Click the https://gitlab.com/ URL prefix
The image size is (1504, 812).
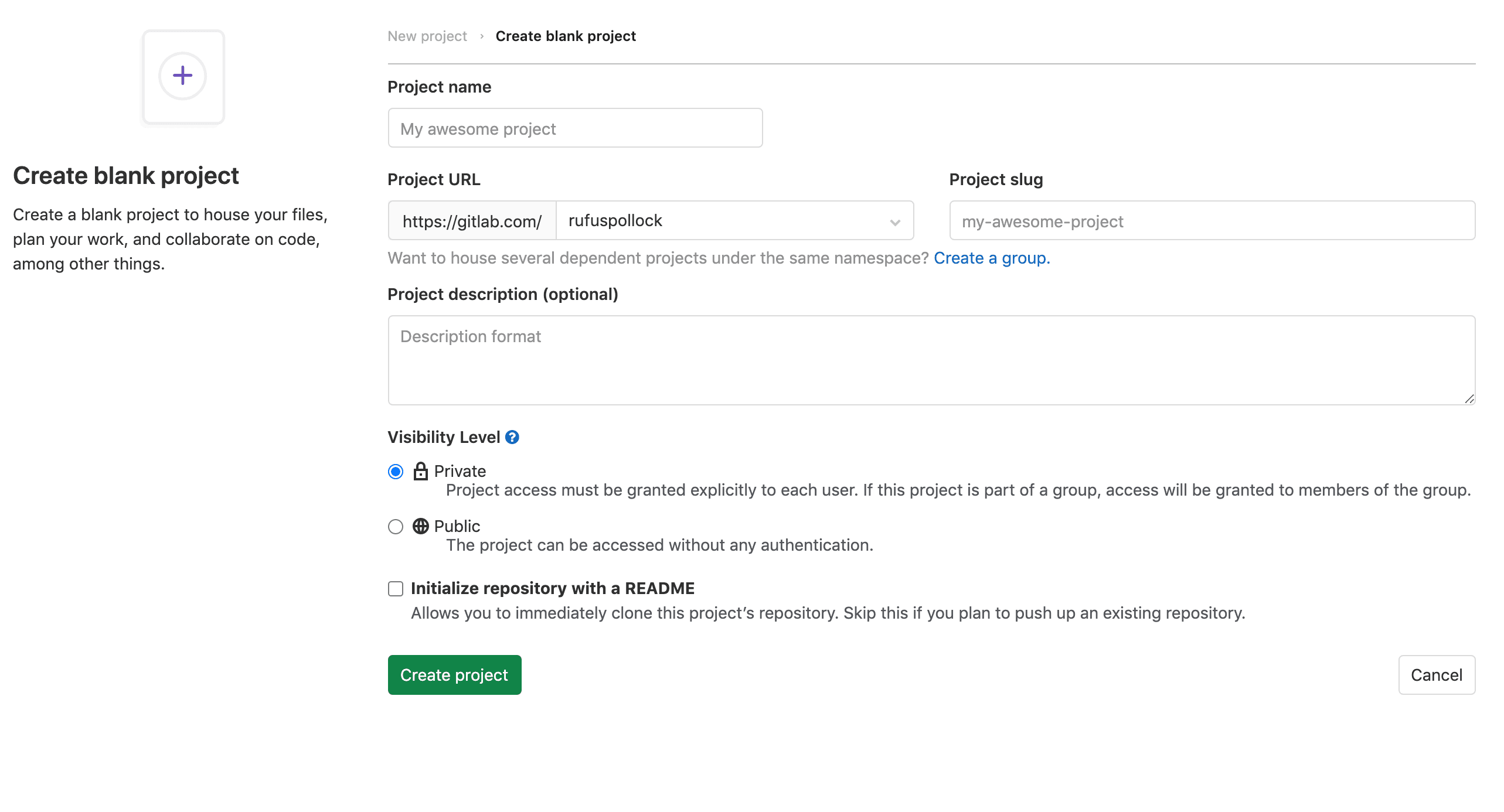(472, 221)
